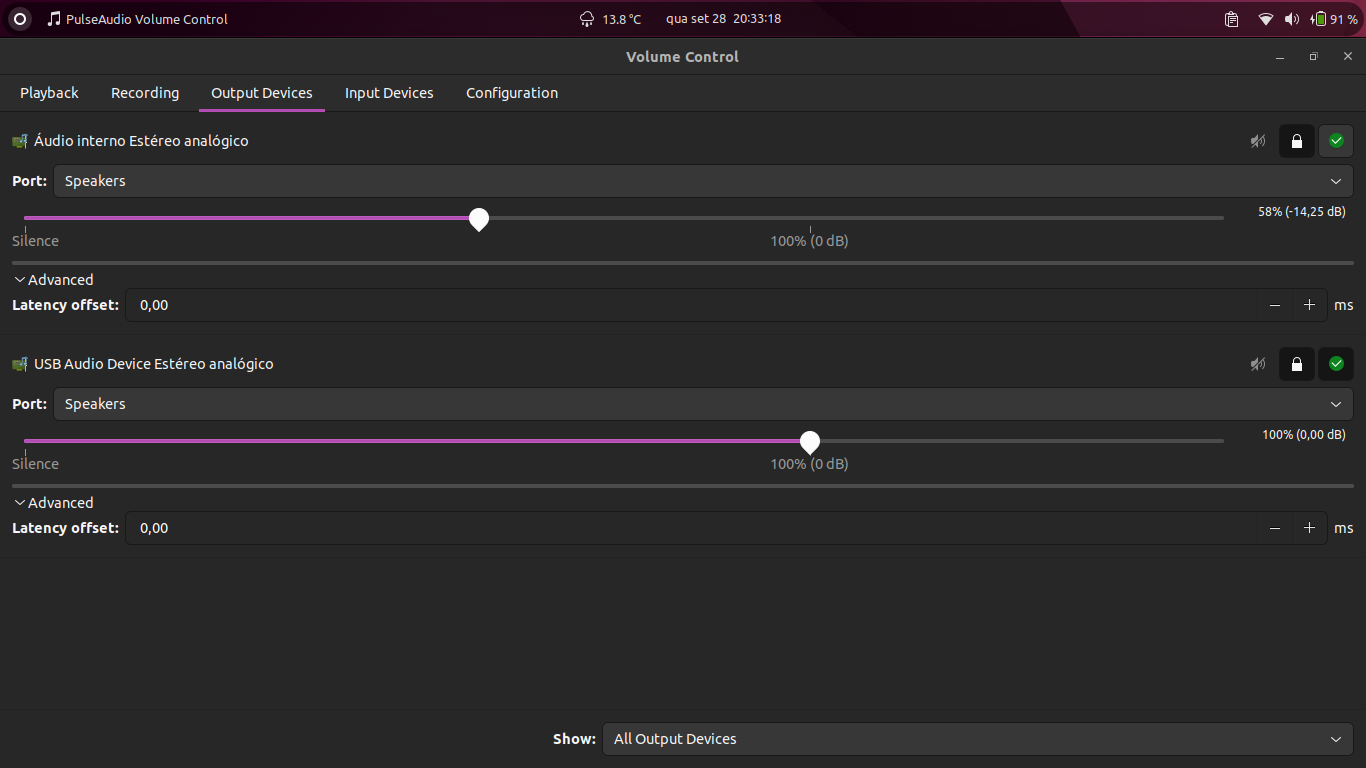Click the Áudio interno Estéreo analógico title
Image resolution: width=1366 pixels, height=768 pixels.
[x=141, y=141]
